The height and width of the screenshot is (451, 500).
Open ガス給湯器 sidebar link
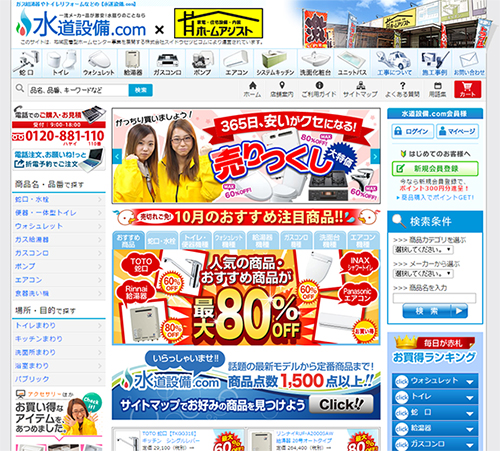tap(59, 240)
